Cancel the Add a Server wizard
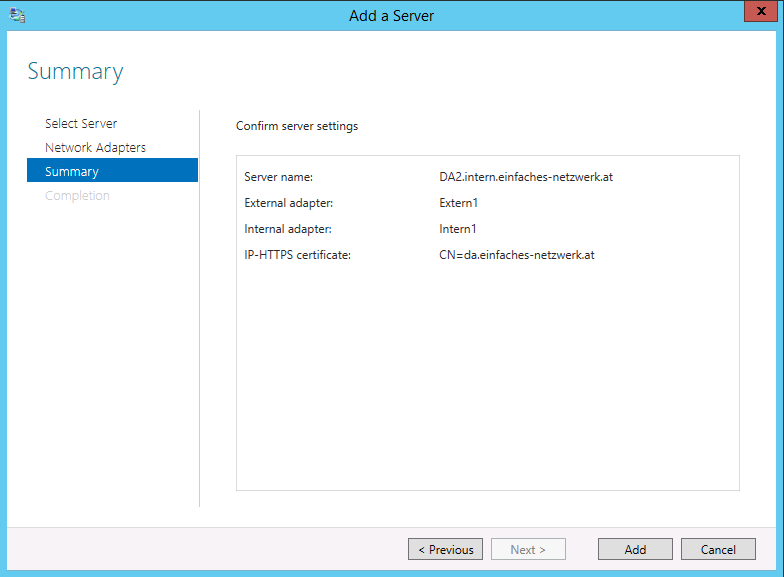This screenshot has height=577, width=784. 718,549
